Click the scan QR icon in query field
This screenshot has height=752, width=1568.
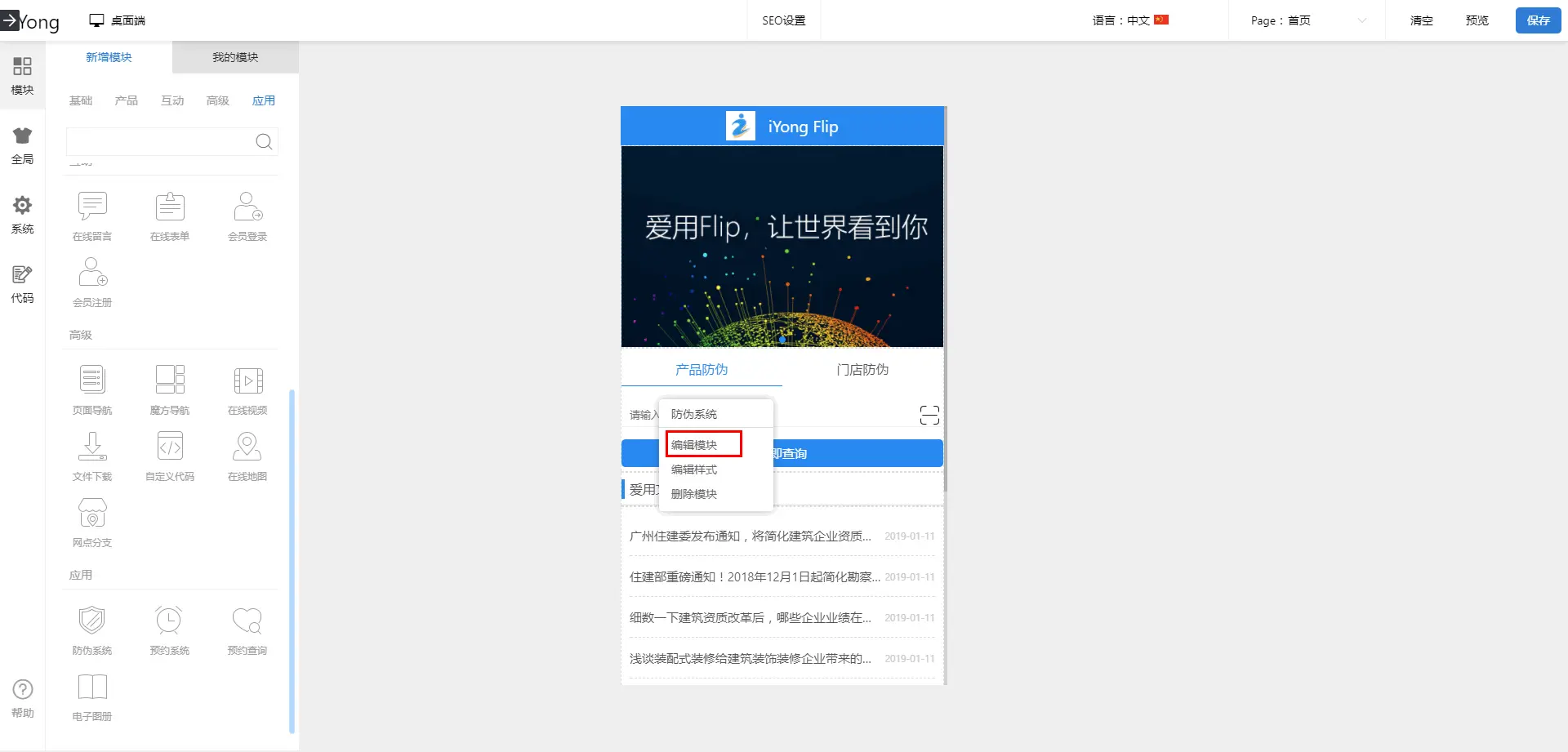(929, 415)
